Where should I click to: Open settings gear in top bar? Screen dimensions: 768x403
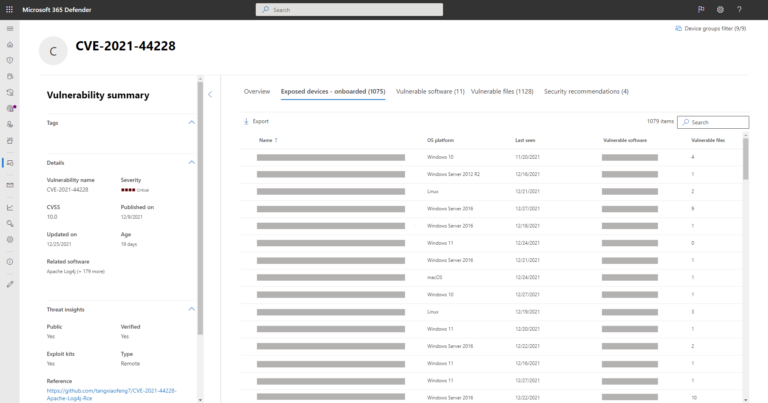720,9
